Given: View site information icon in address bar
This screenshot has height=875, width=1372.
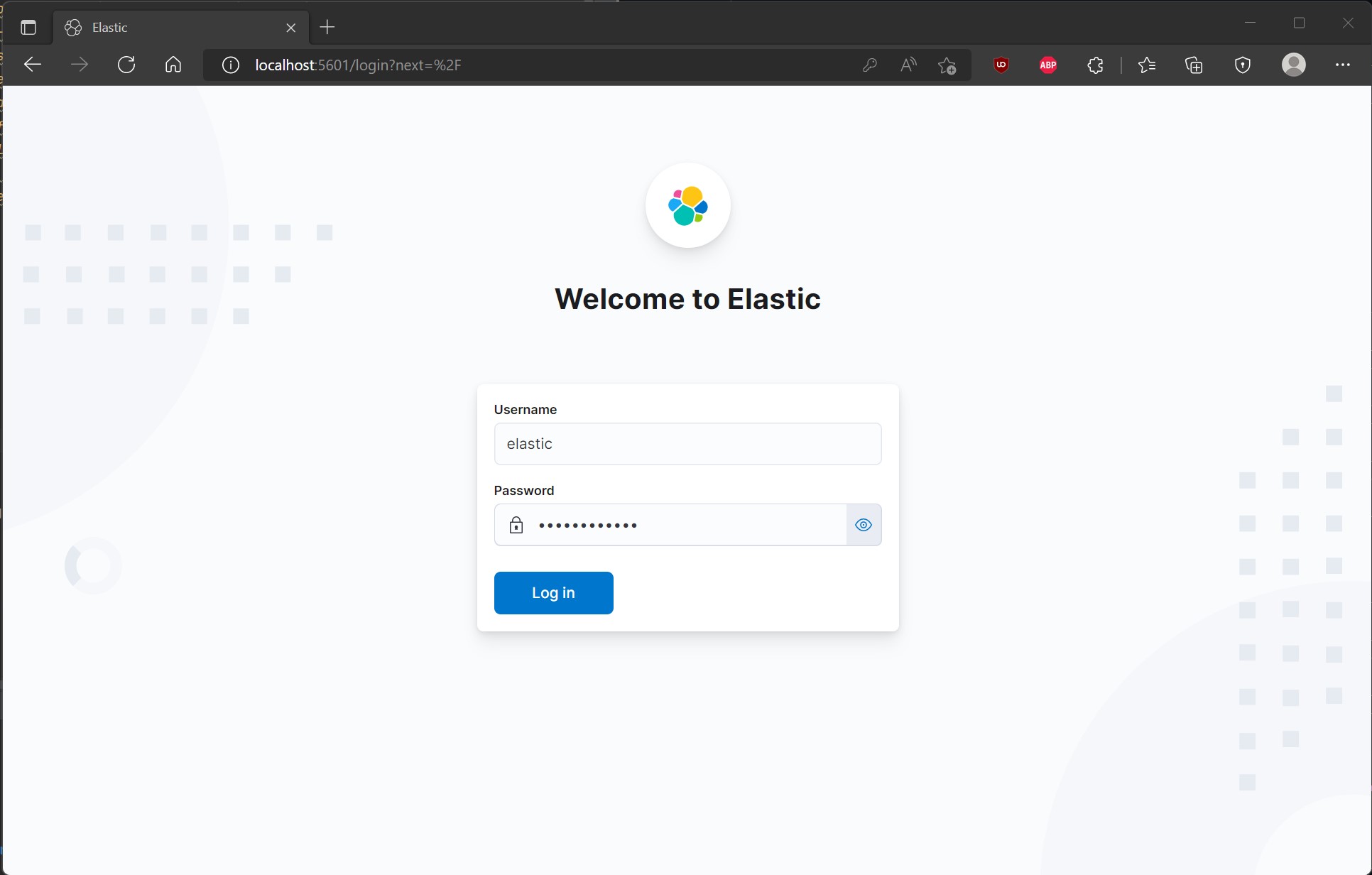Looking at the screenshot, I should coord(231,65).
